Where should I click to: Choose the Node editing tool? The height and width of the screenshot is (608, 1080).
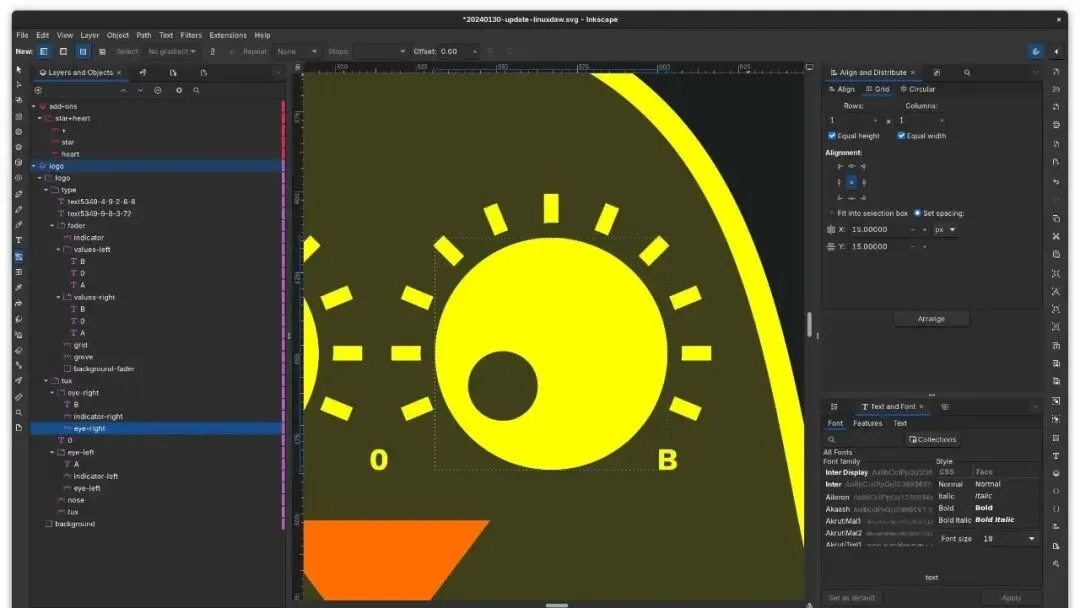pos(18,85)
